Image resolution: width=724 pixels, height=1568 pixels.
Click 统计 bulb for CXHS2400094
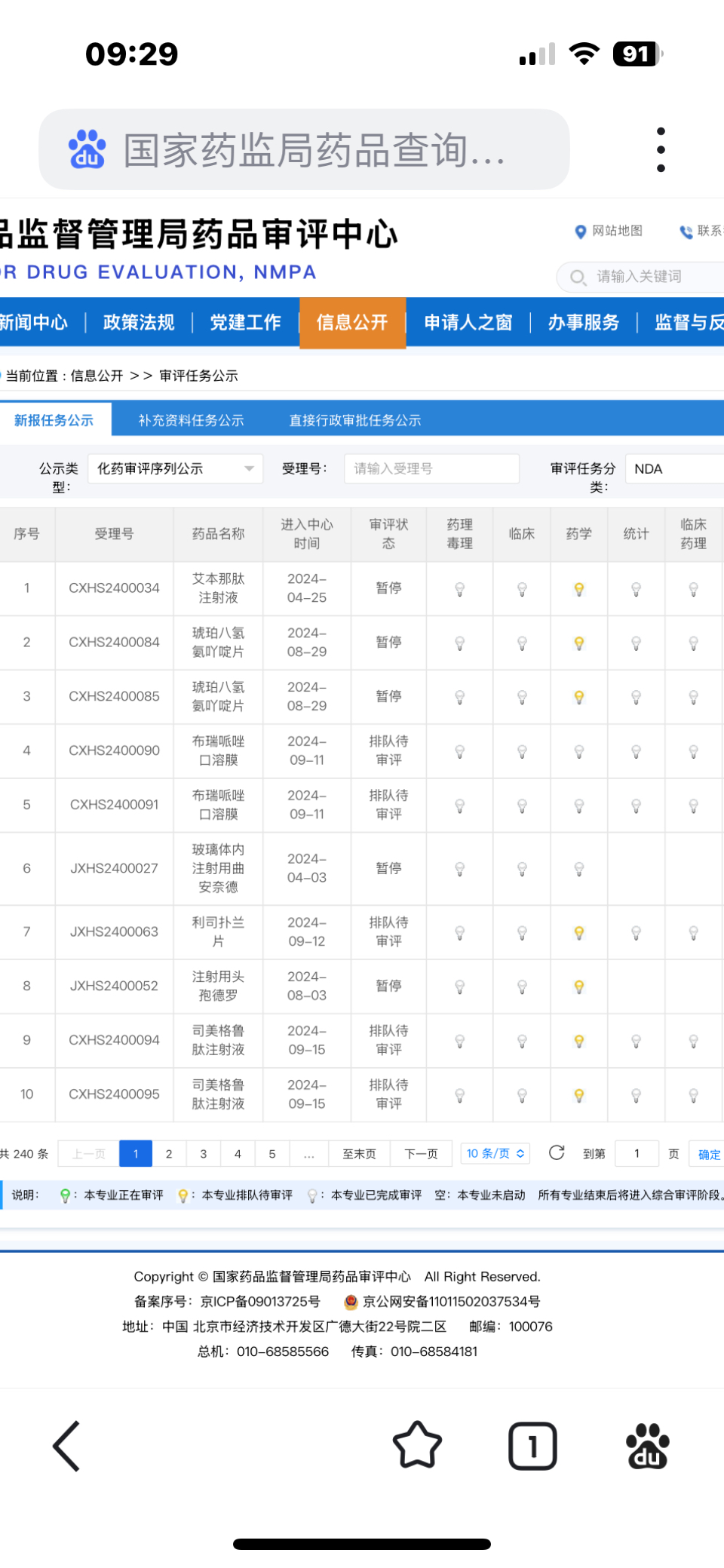point(637,1042)
